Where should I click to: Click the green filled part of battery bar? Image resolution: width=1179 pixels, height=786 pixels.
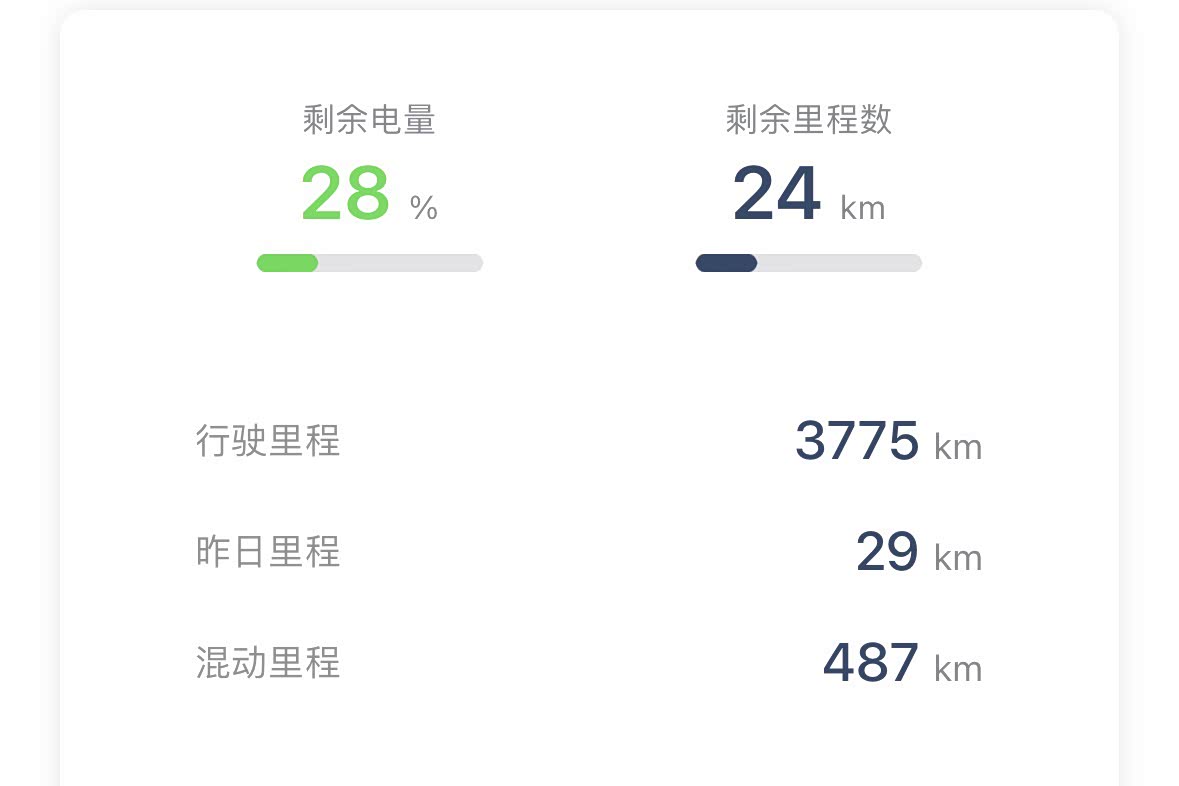(287, 263)
